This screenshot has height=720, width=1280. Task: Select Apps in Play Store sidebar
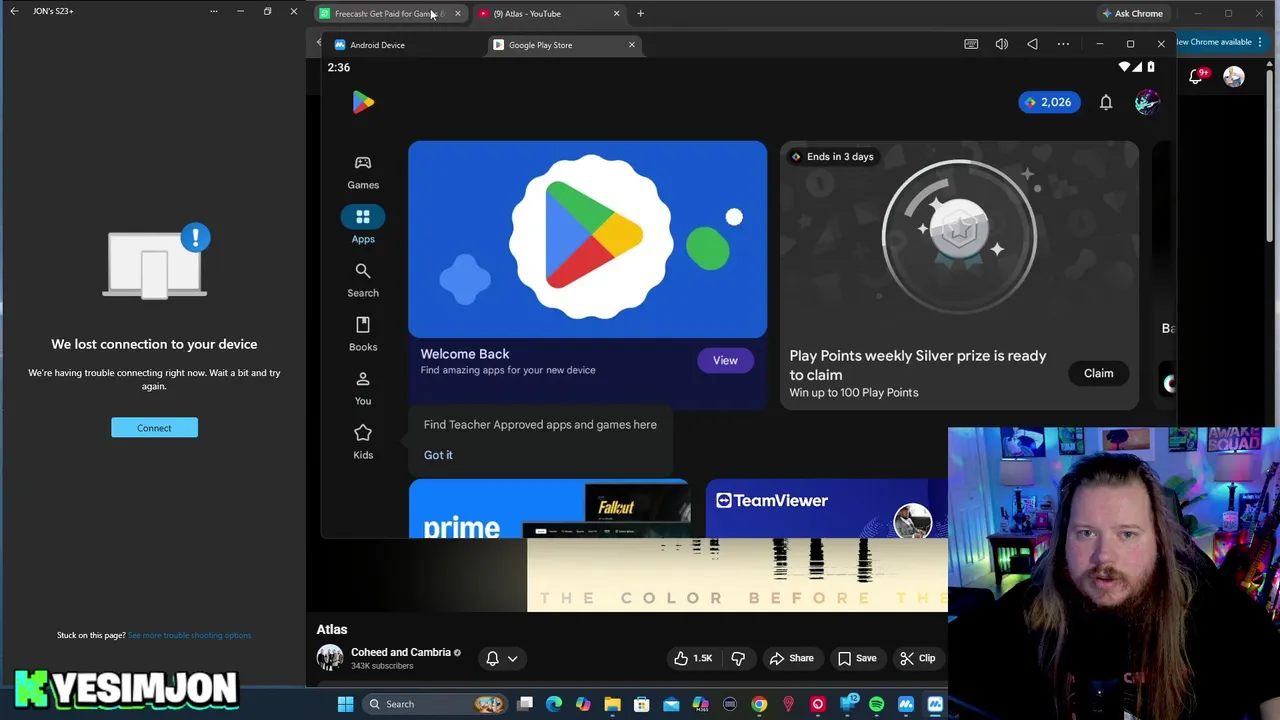click(x=363, y=226)
